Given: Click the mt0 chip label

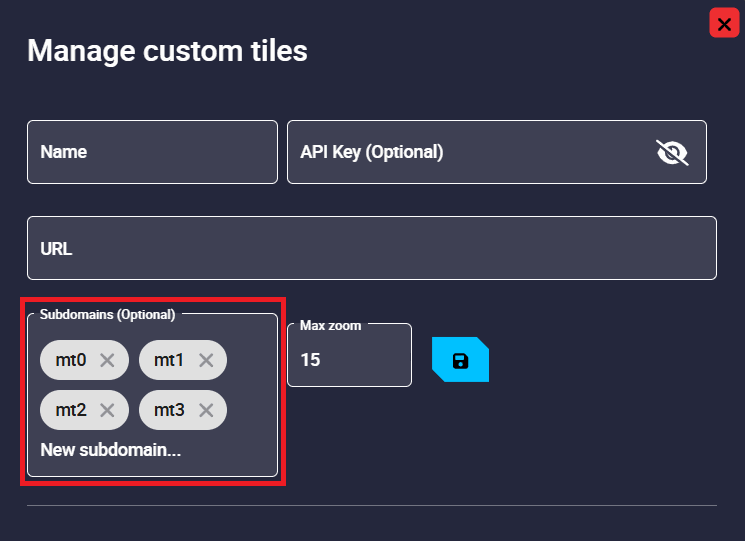Looking at the screenshot, I should click(x=71, y=360).
